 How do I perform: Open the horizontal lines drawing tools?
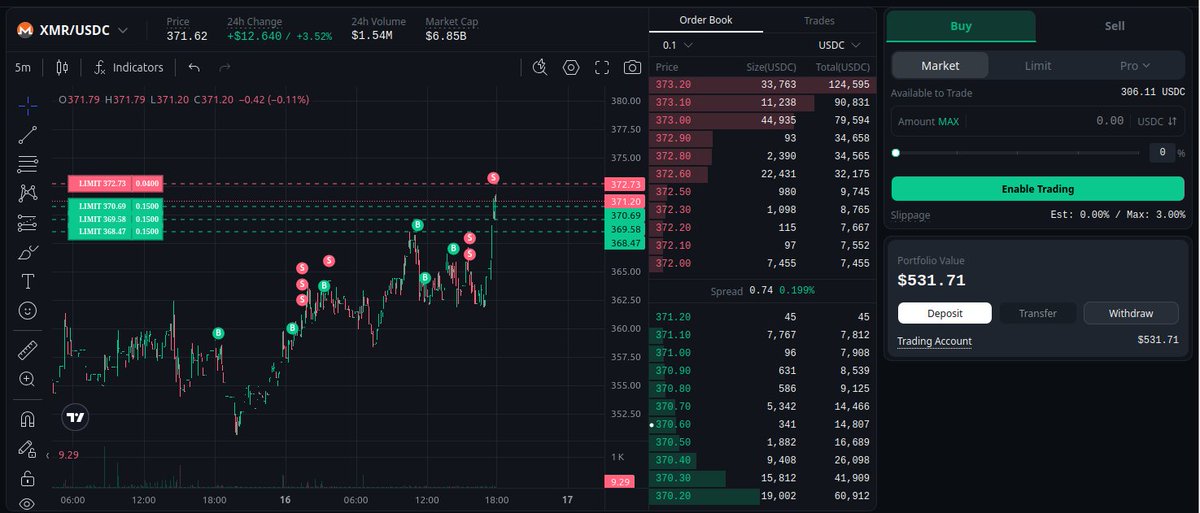[28, 163]
